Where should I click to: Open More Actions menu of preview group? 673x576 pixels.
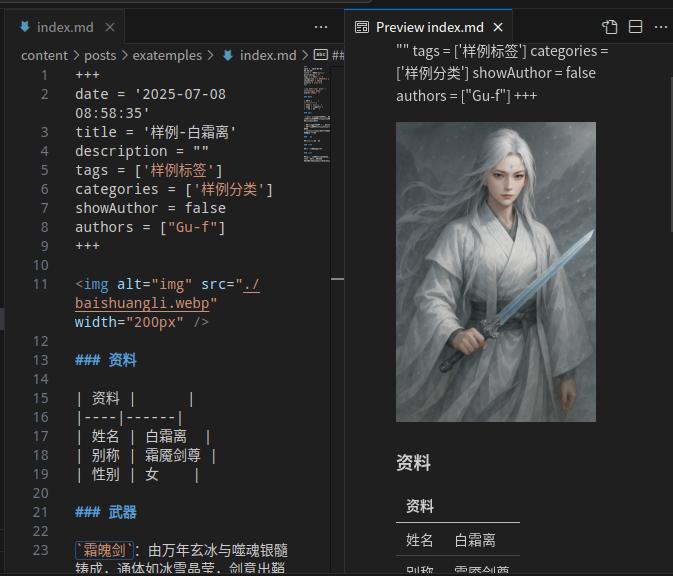(x=659, y=27)
